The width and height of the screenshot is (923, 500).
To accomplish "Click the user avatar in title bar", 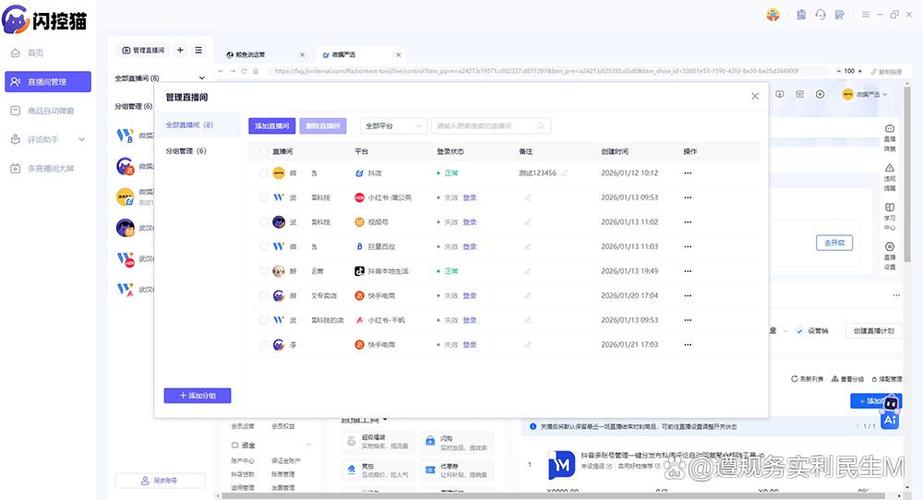I will [x=773, y=15].
